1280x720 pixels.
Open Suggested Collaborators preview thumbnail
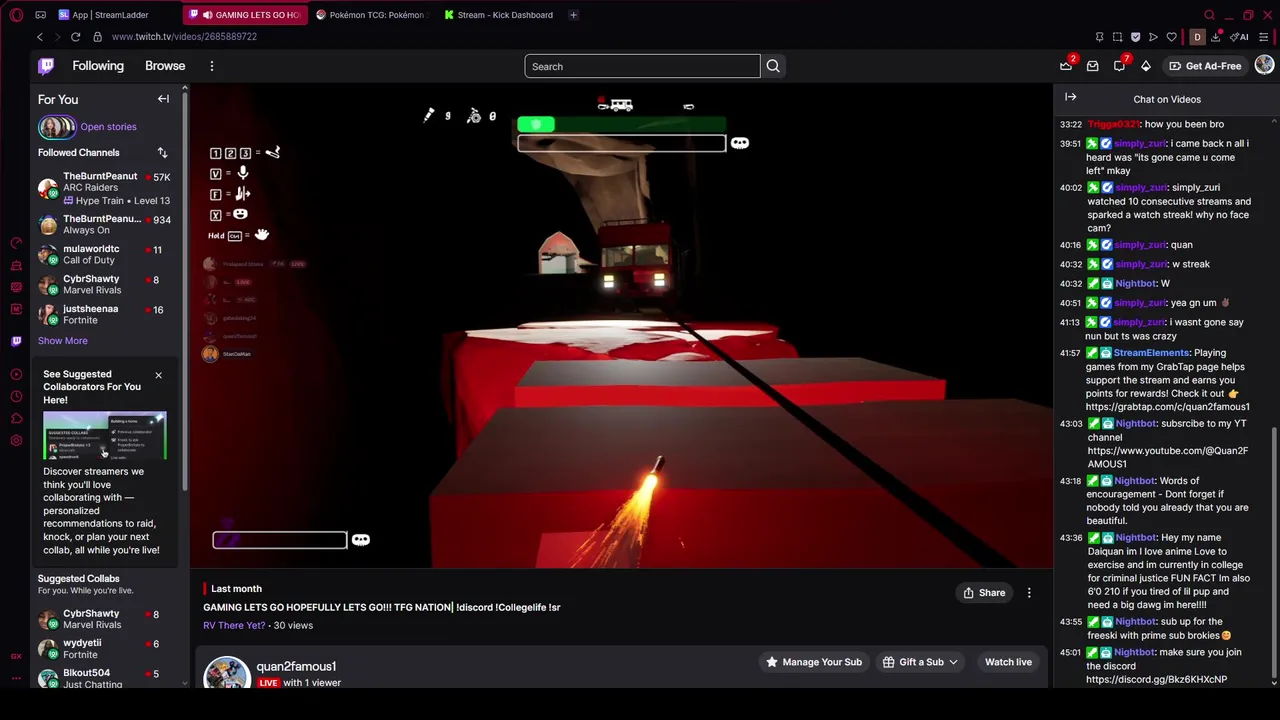[105, 436]
